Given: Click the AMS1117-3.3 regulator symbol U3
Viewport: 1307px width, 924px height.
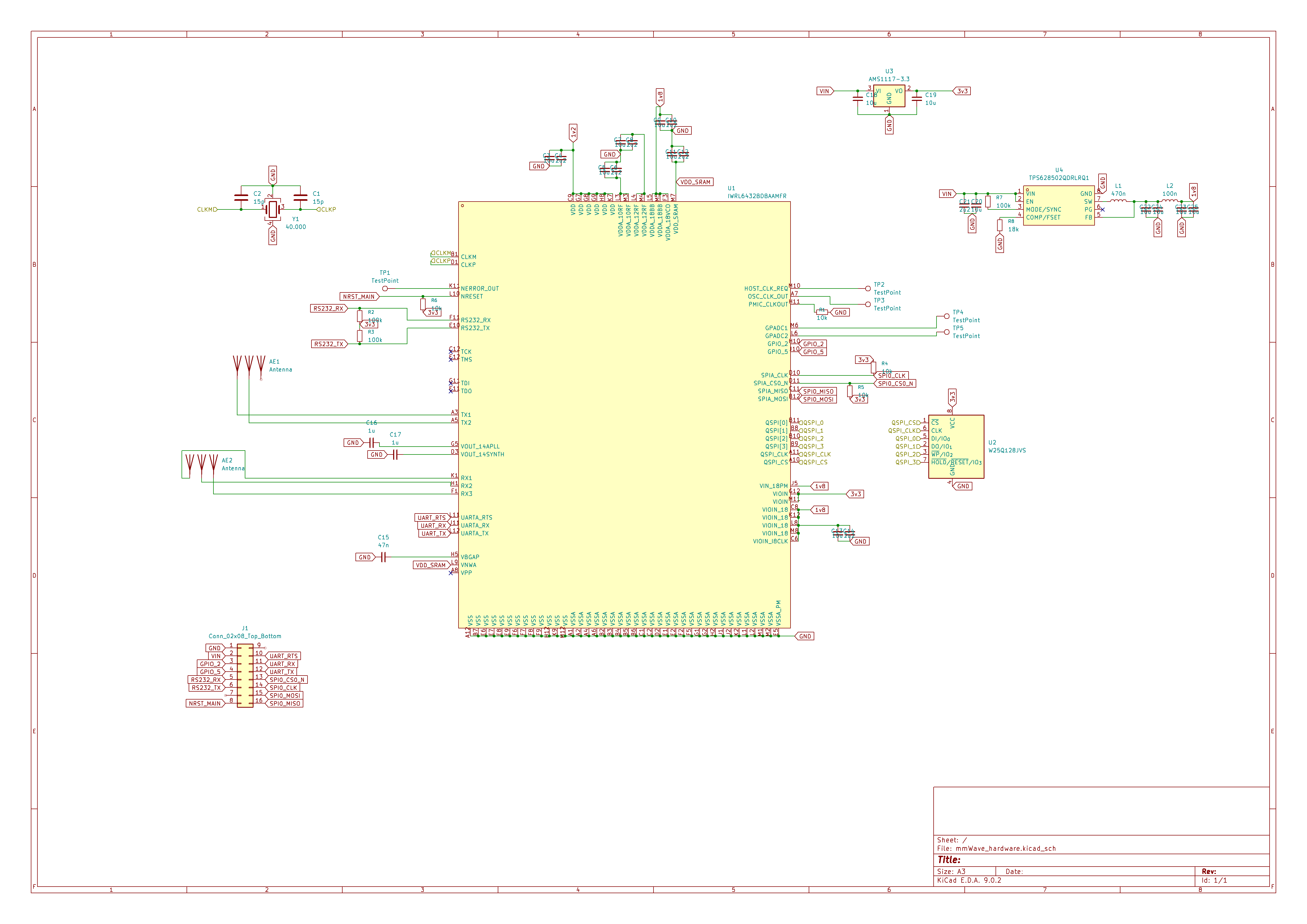Looking at the screenshot, I should click(889, 96).
